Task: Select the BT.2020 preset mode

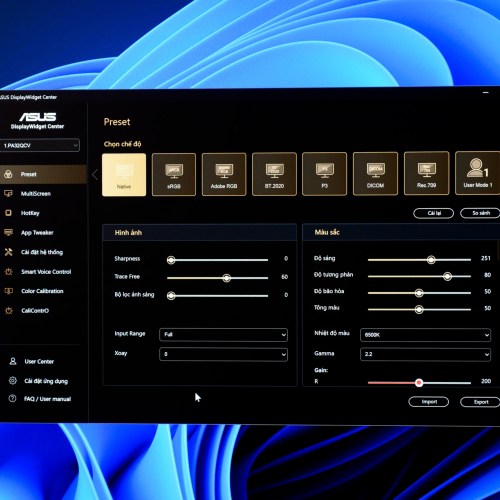Action: (274, 174)
